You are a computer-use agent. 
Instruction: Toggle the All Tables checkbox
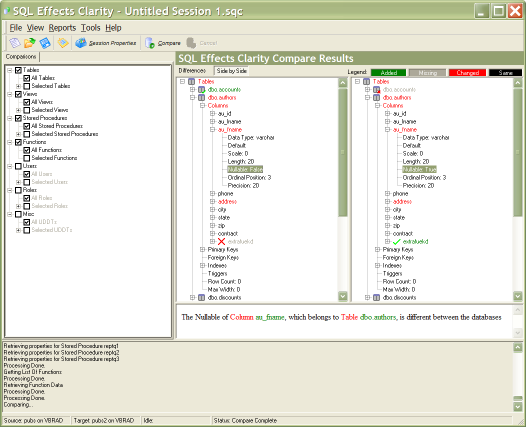[x=27, y=78]
